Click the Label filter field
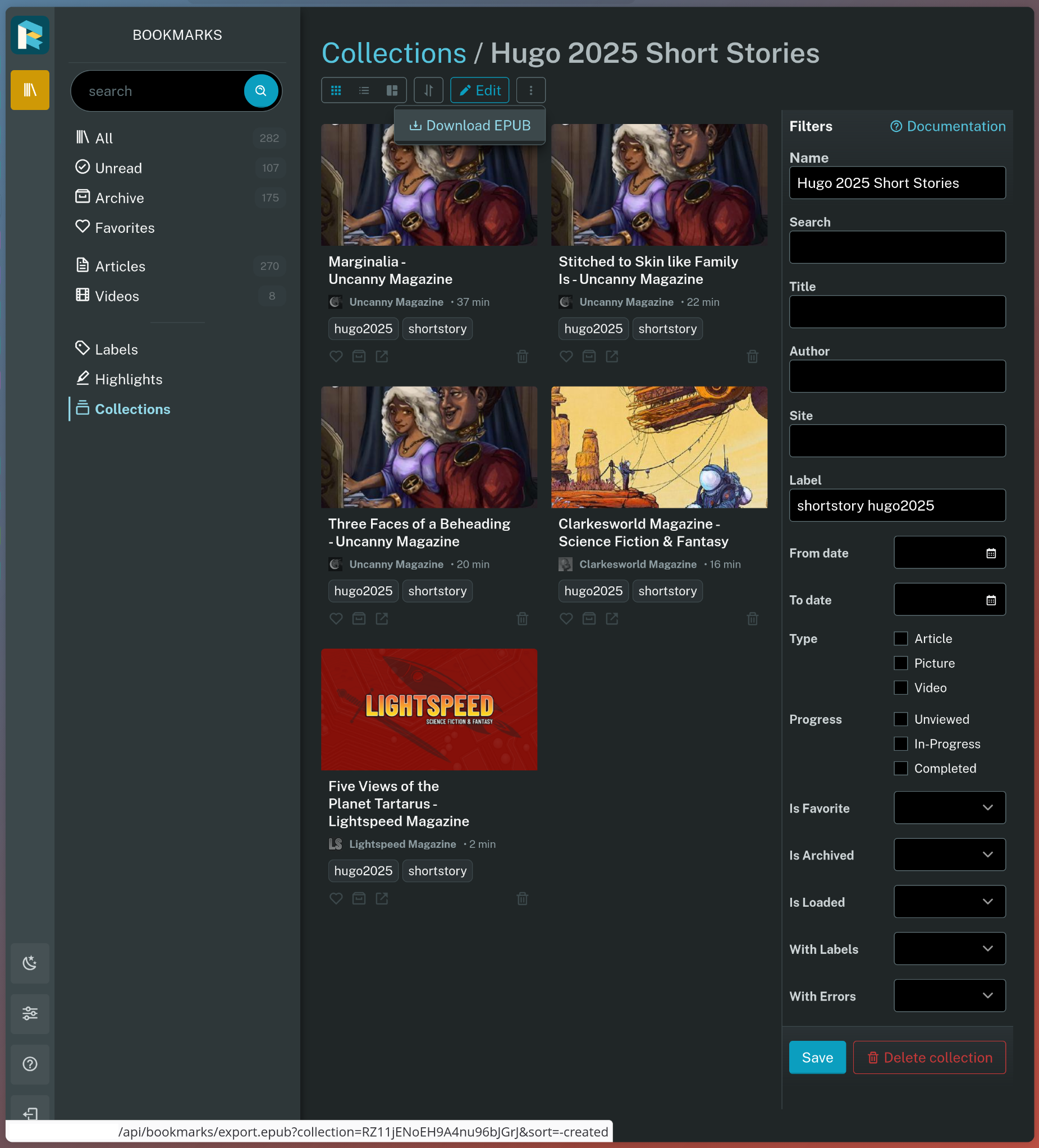This screenshot has width=1039, height=1148. [897, 506]
